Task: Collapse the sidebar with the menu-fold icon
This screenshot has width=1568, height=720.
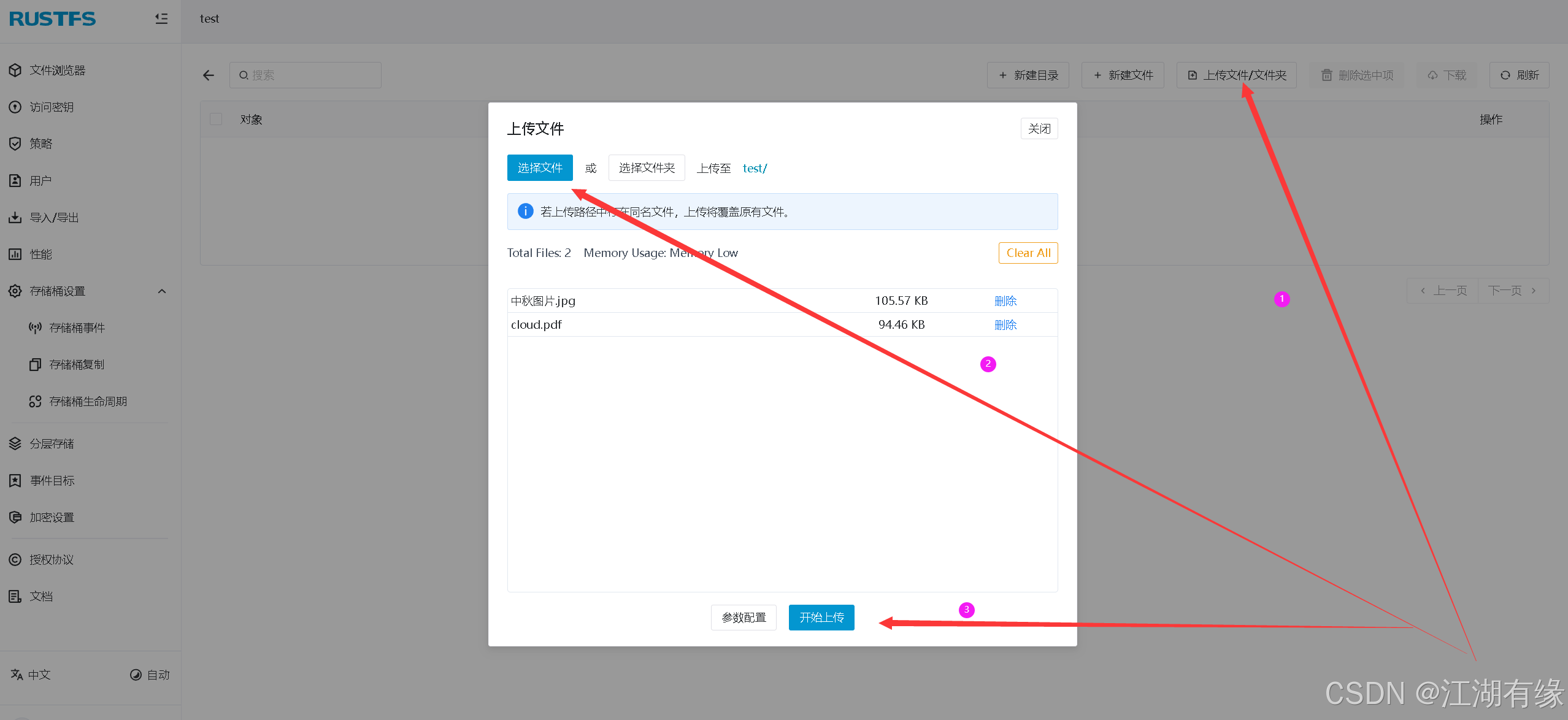Action: pos(161,18)
